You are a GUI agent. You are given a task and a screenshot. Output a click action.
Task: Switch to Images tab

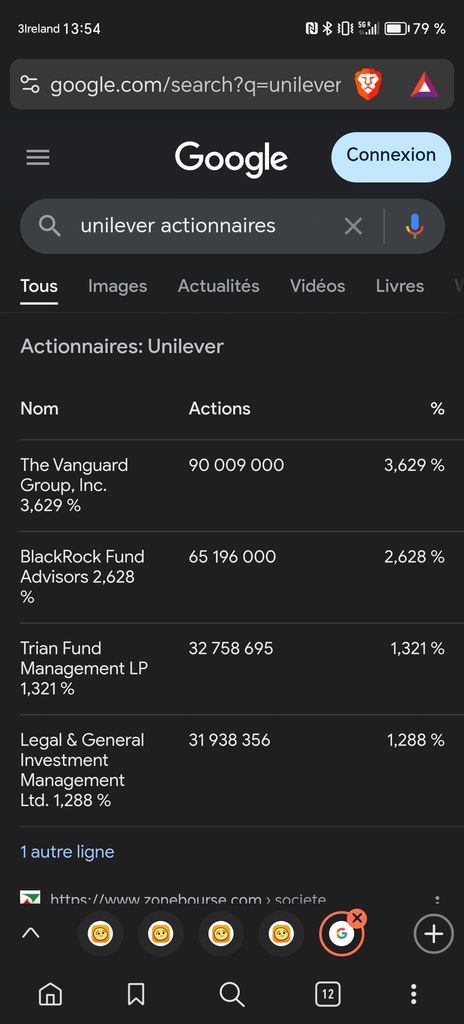point(118,286)
